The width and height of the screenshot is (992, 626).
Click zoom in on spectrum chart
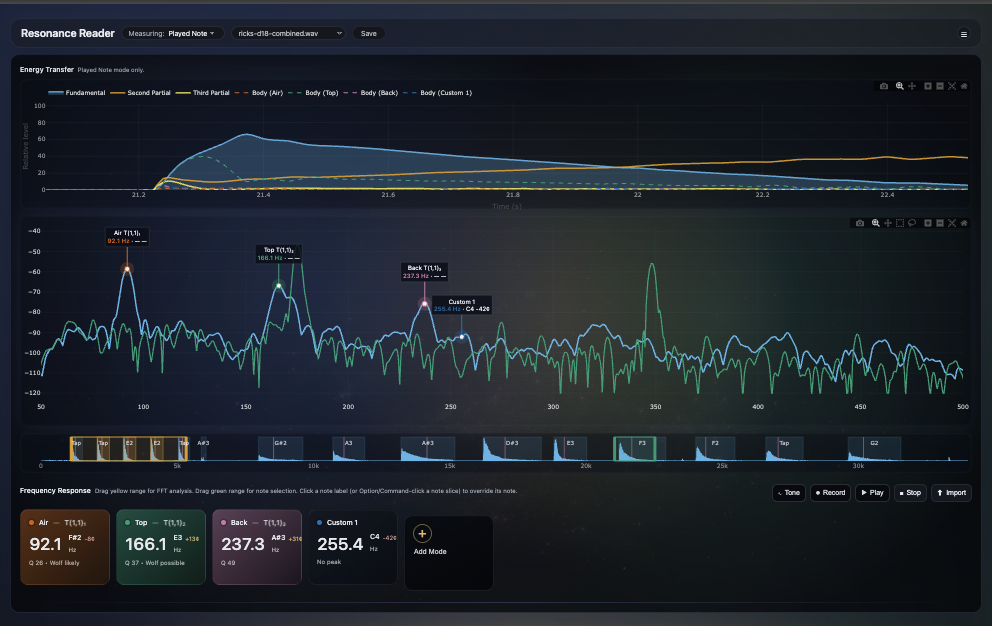click(x=928, y=223)
